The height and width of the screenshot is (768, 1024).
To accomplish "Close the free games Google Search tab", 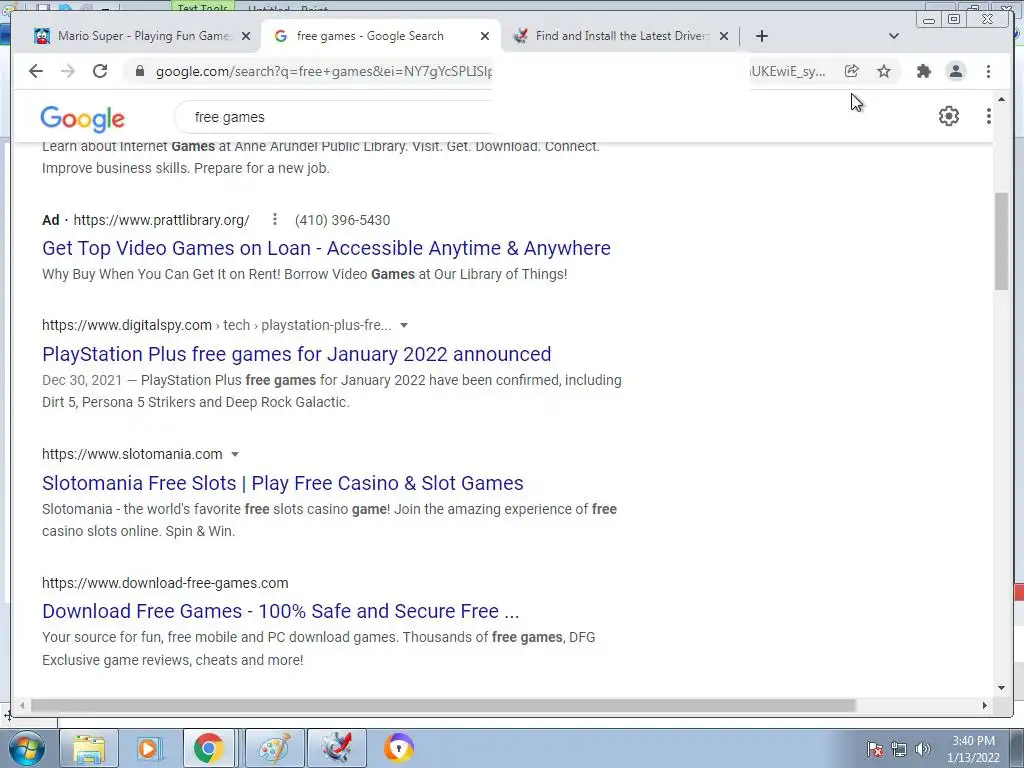I will coord(485,36).
